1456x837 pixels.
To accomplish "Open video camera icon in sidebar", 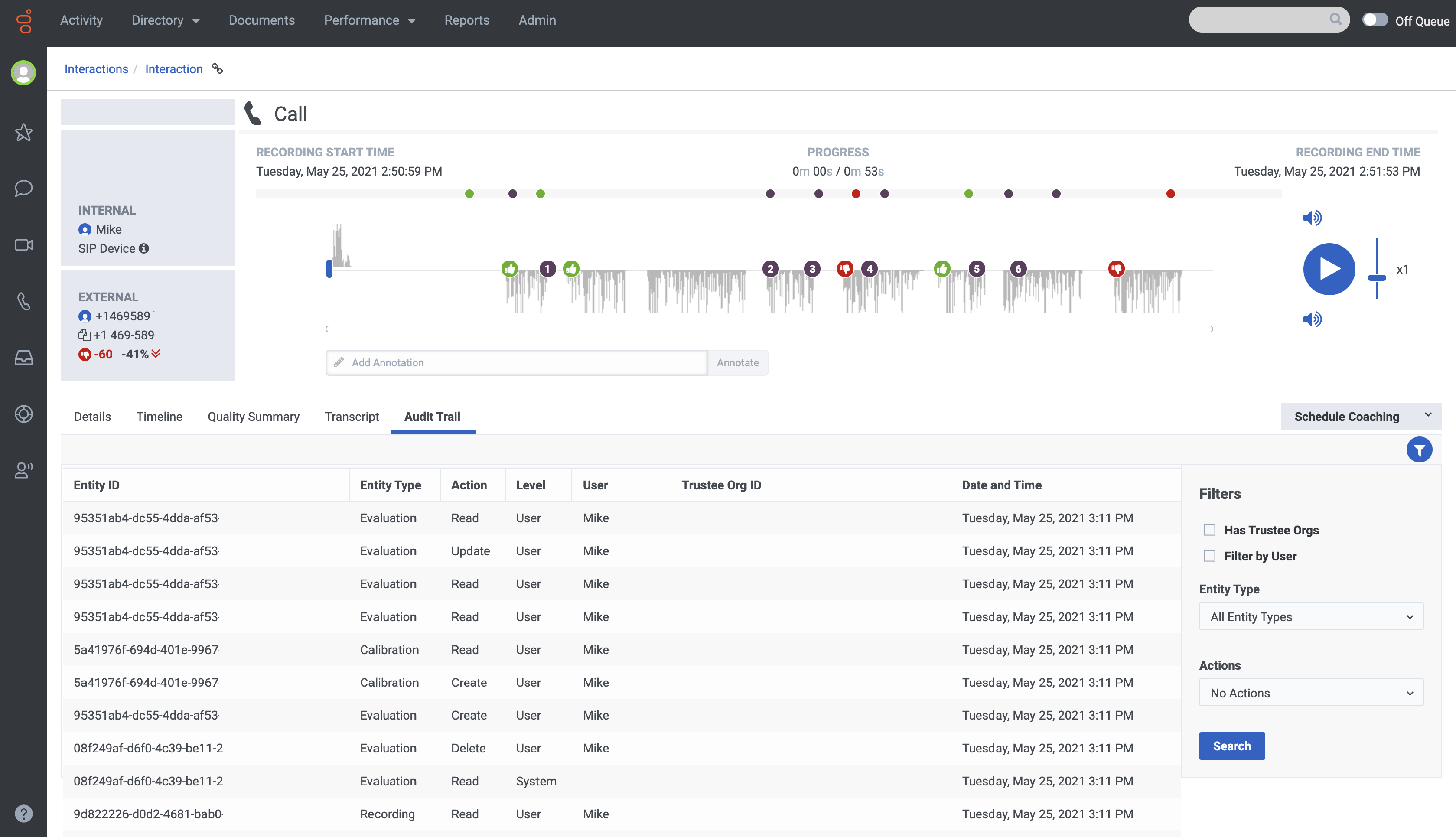I will (x=23, y=245).
